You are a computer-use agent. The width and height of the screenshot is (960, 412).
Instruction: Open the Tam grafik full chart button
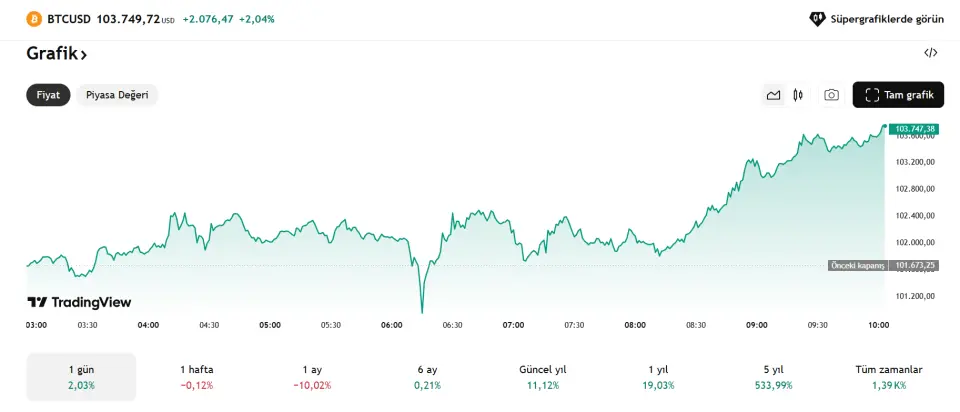[898, 95]
